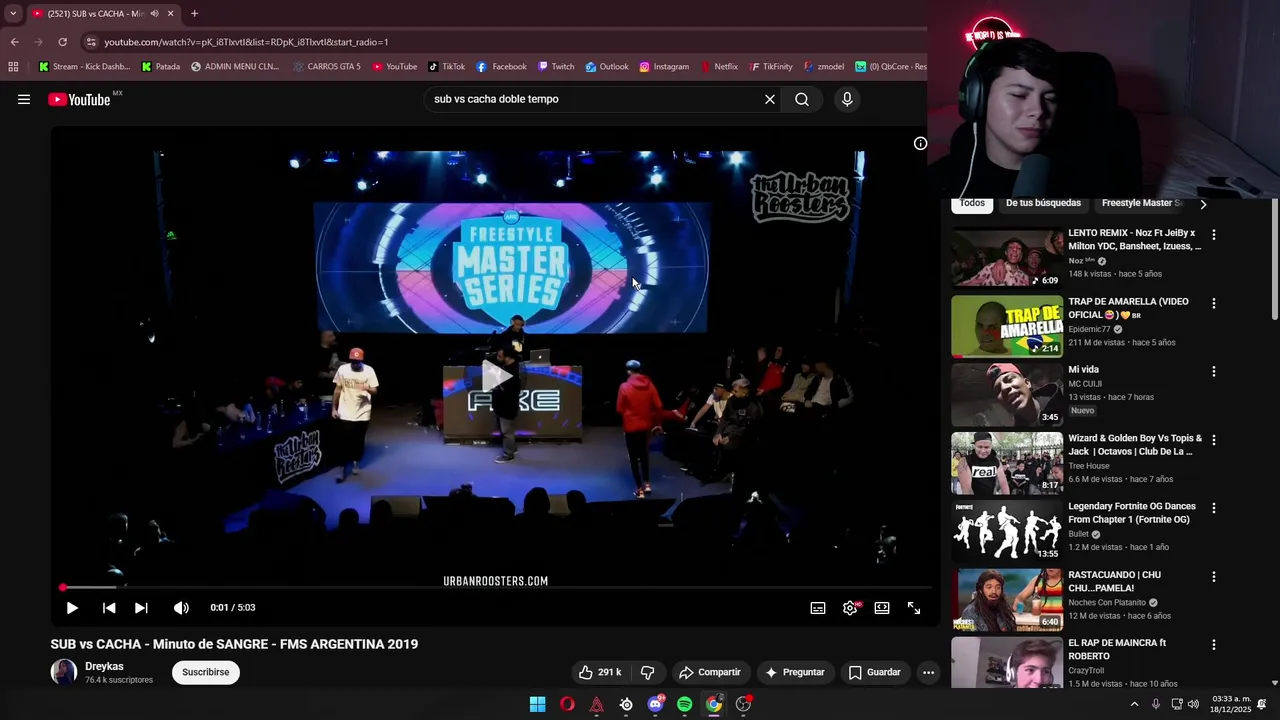Like the video with 291 k
Screen dimensions: 1280x720
600,672
